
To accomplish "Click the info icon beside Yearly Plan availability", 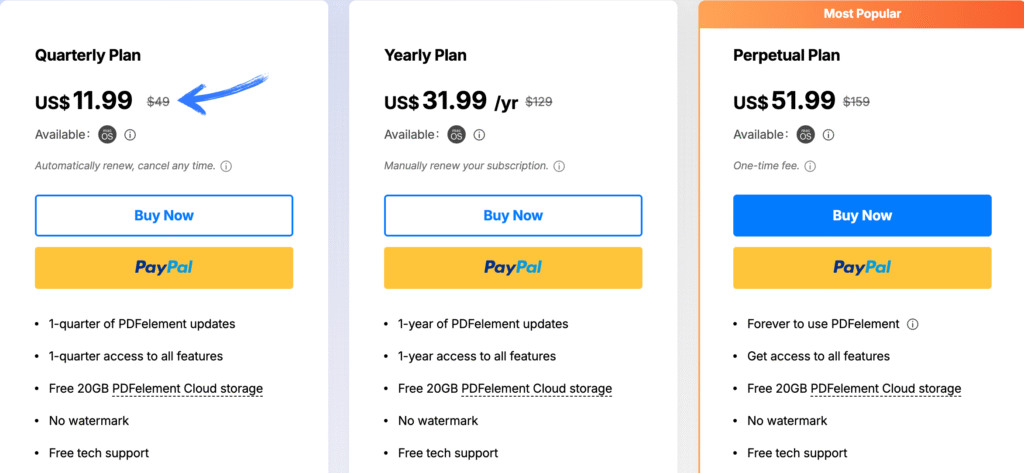I will click(x=480, y=135).
